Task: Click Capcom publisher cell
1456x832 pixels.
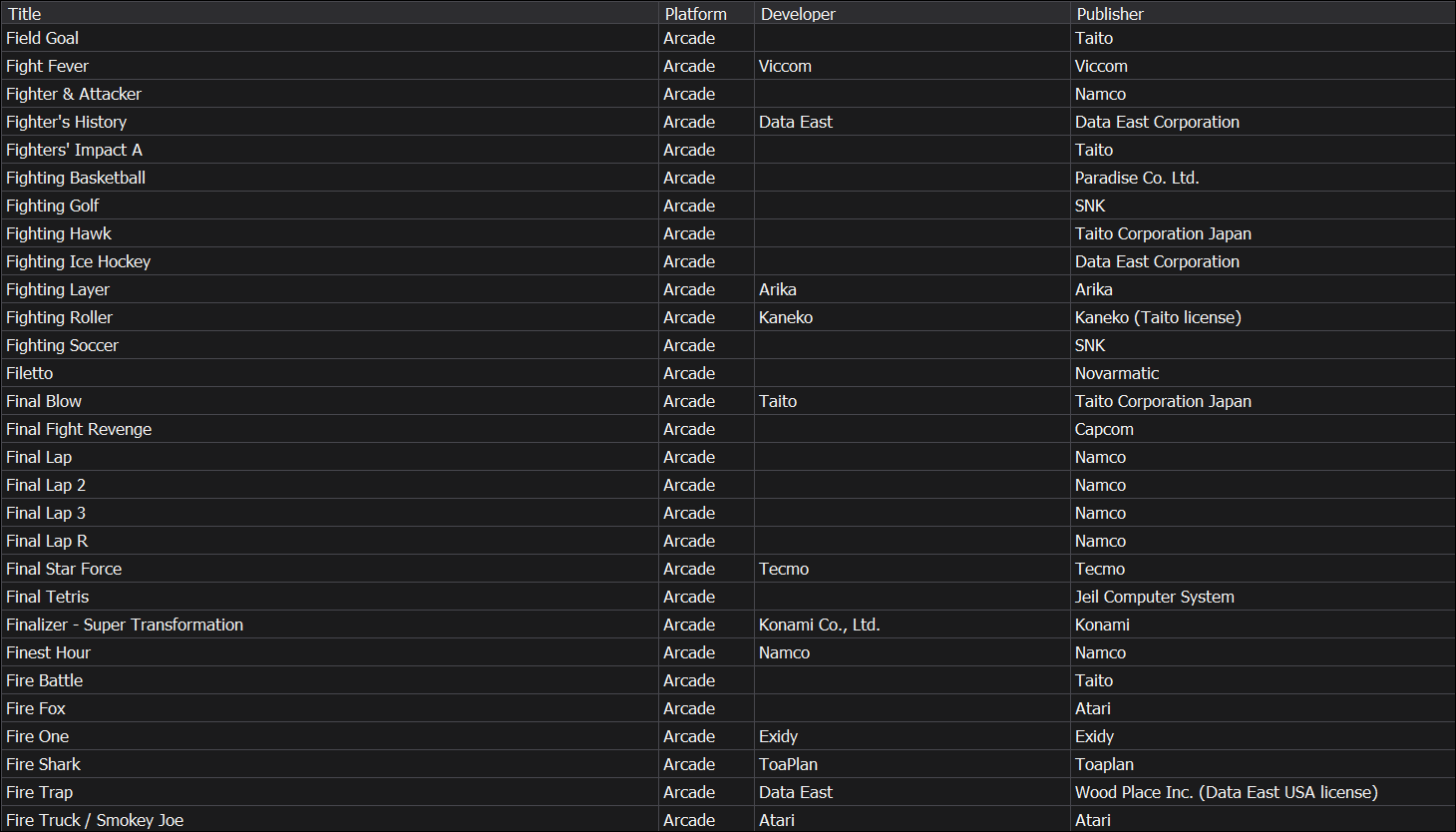Action: click(1104, 429)
